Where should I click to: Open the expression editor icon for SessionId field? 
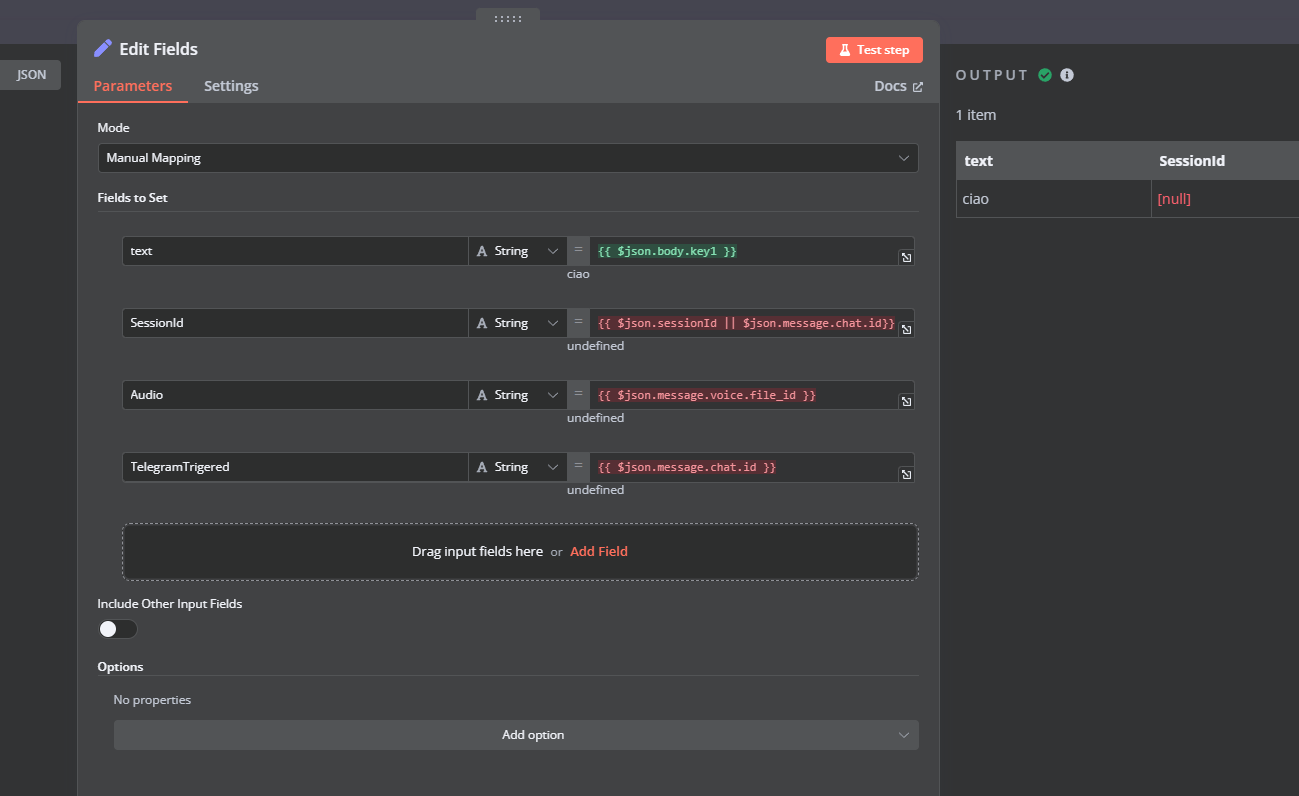click(x=906, y=329)
